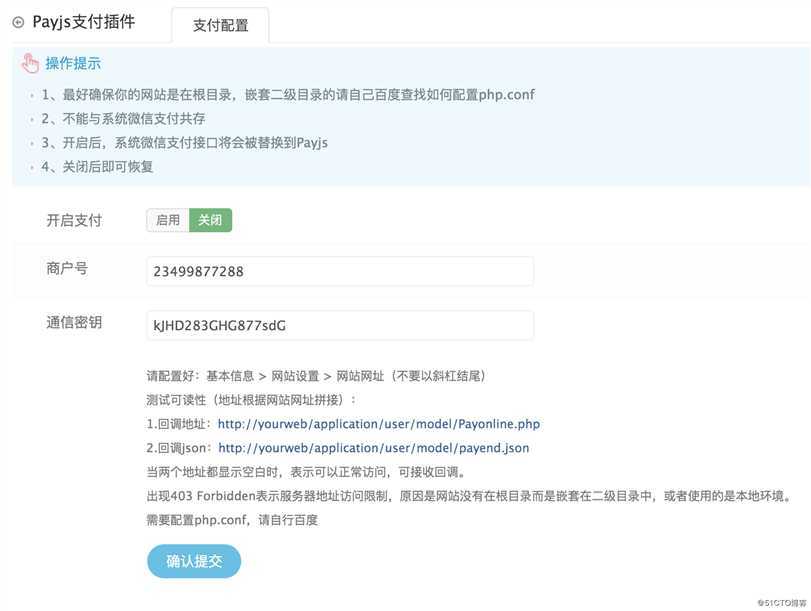
Task: Open the 支付配置 tab
Action: pyautogui.click(x=220, y=25)
